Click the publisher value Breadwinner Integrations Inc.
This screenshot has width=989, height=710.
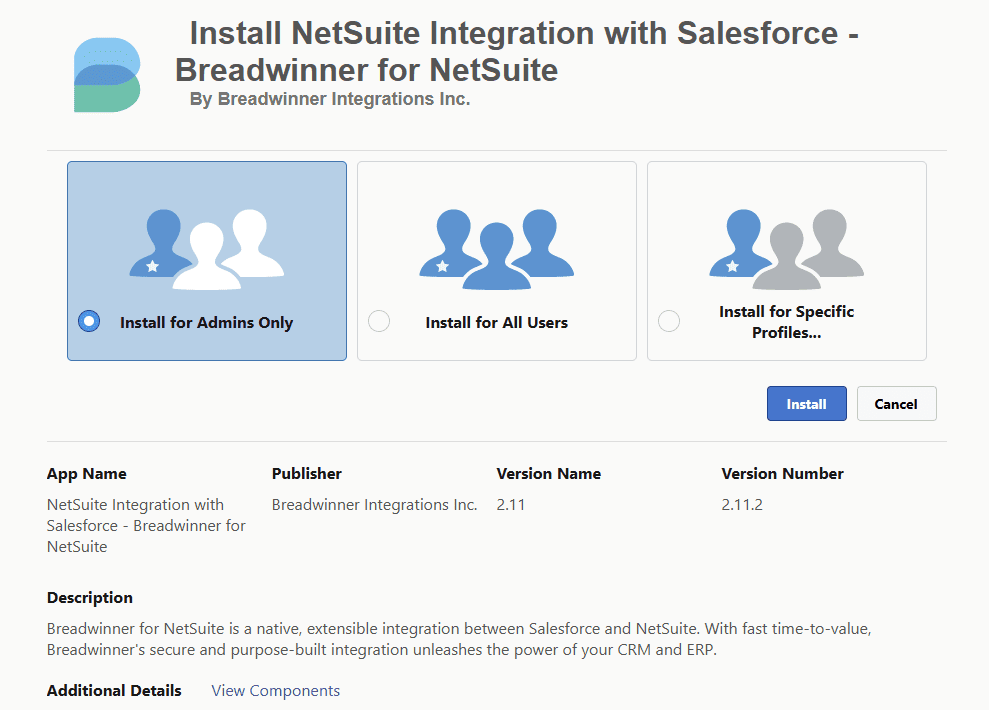pyautogui.click(x=375, y=504)
